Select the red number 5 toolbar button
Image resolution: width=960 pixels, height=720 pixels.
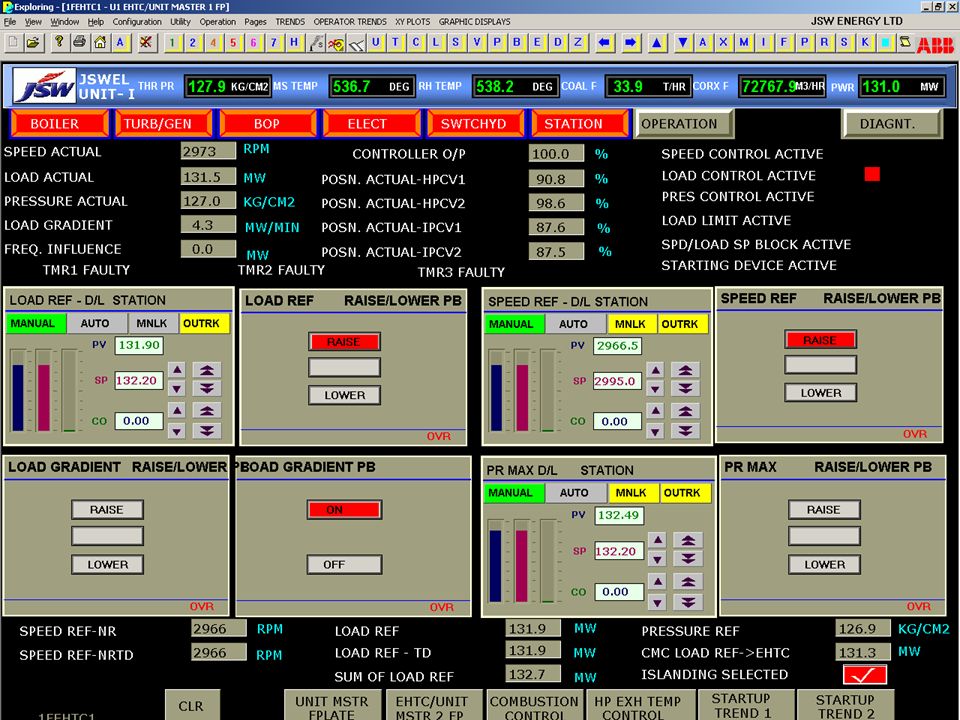pyautogui.click(x=233, y=43)
